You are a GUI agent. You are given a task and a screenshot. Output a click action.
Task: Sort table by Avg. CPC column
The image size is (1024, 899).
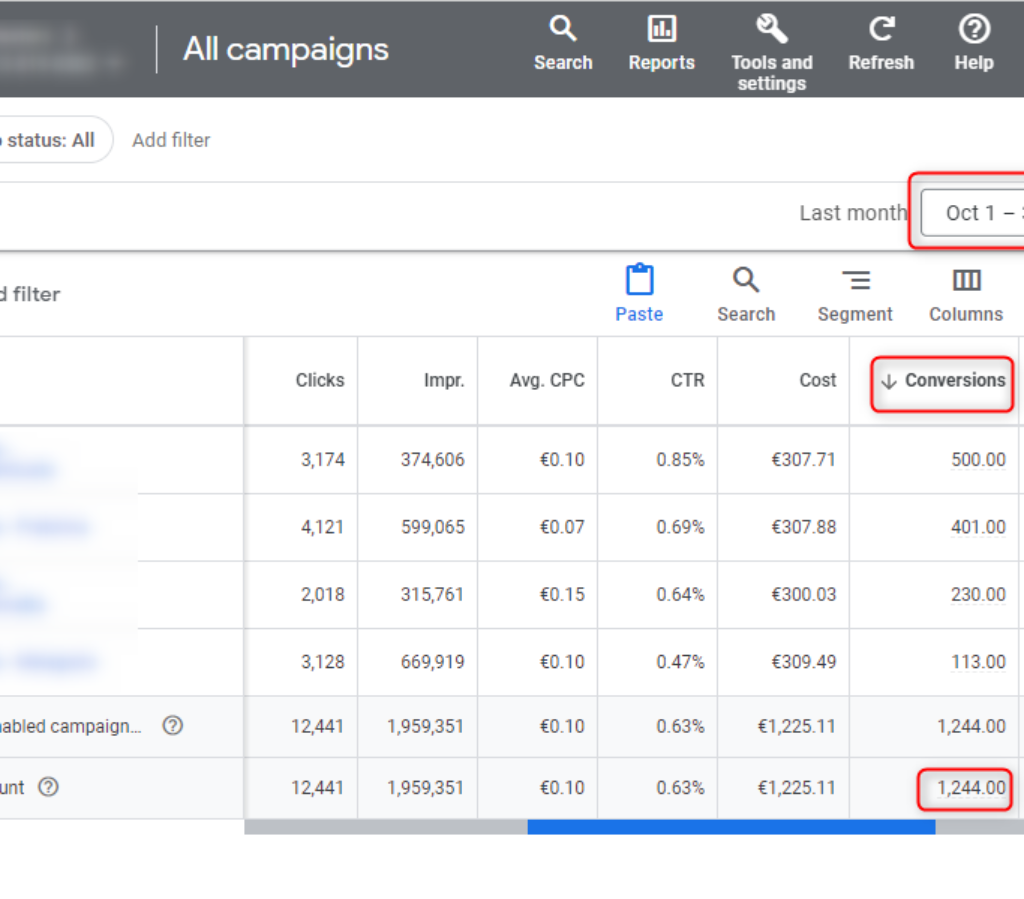(547, 381)
